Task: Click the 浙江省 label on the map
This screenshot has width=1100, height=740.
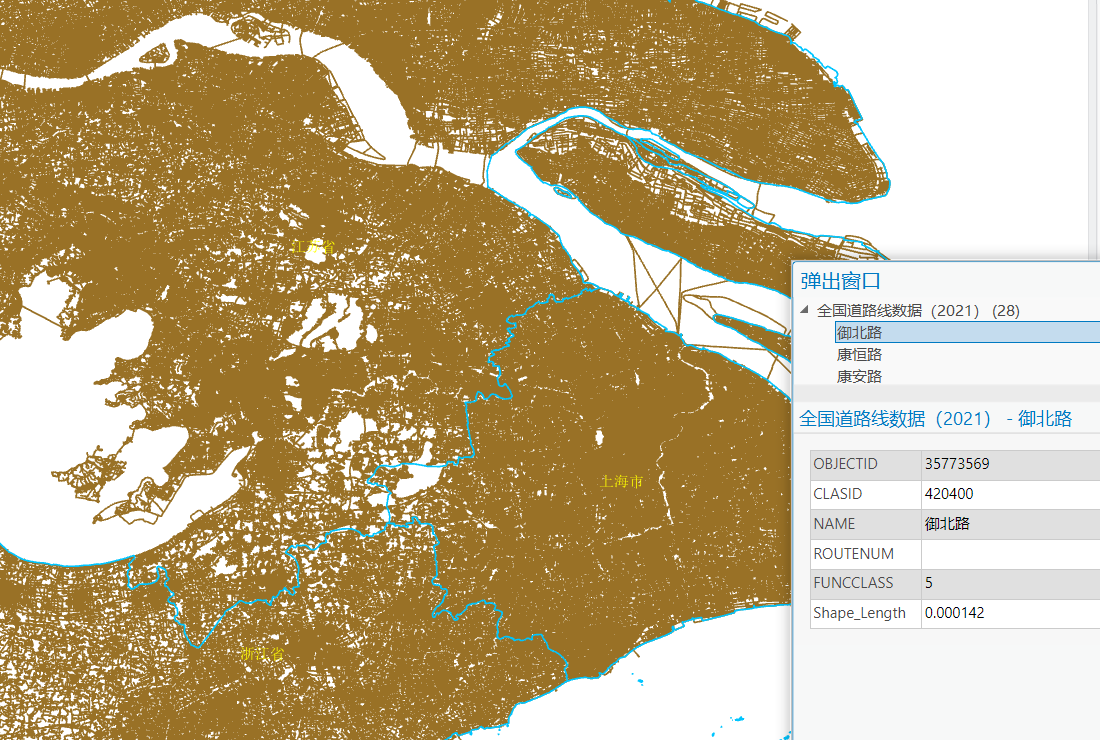Action: [x=262, y=654]
